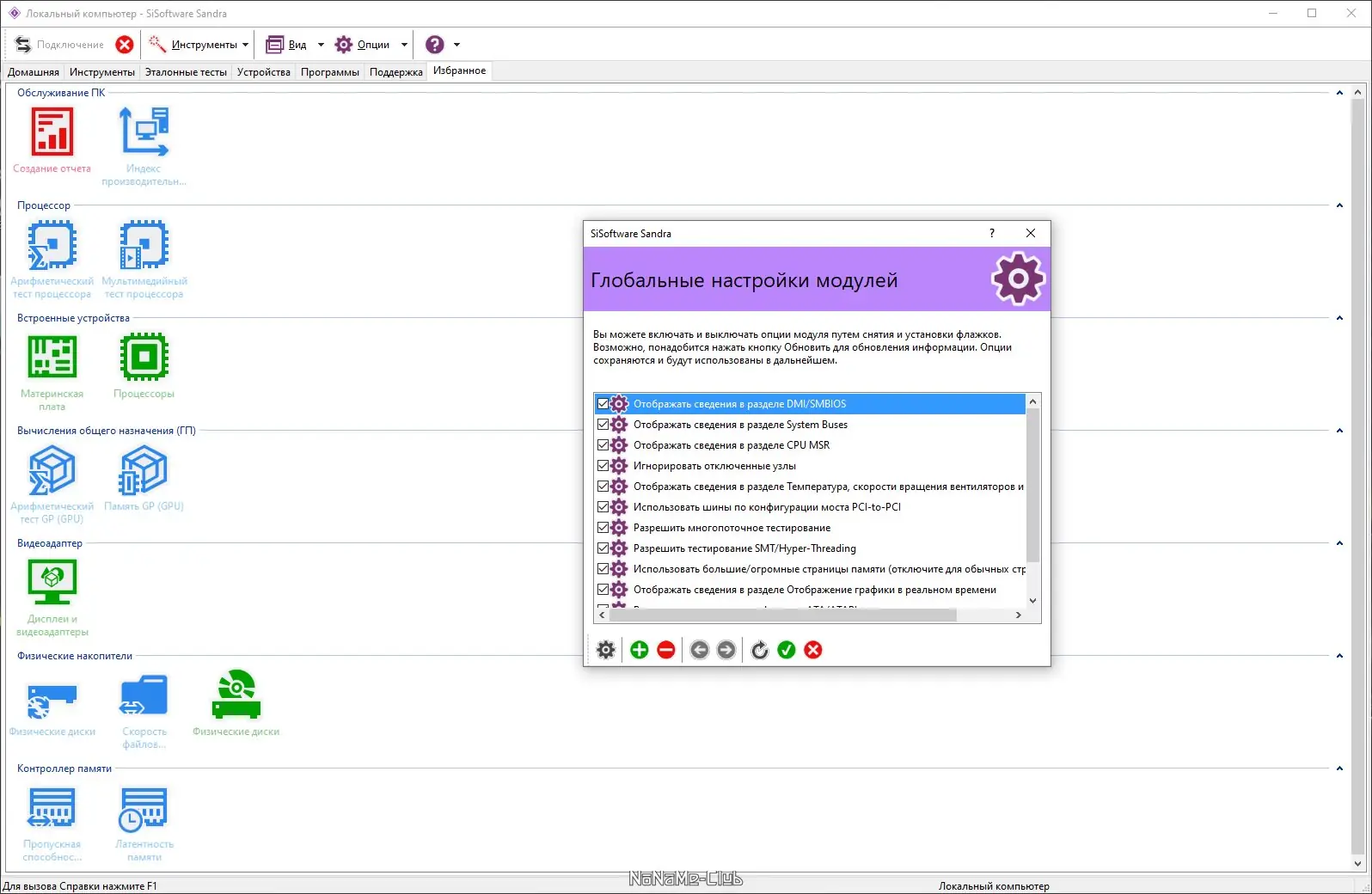Click the red disconnect icon in main toolbar

point(125,45)
